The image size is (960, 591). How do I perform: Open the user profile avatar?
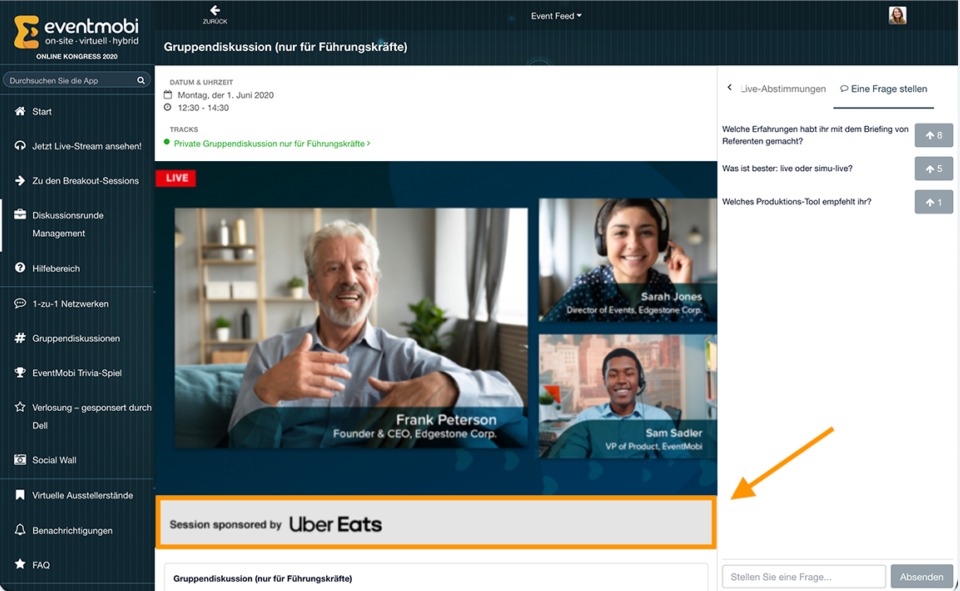[x=898, y=15]
